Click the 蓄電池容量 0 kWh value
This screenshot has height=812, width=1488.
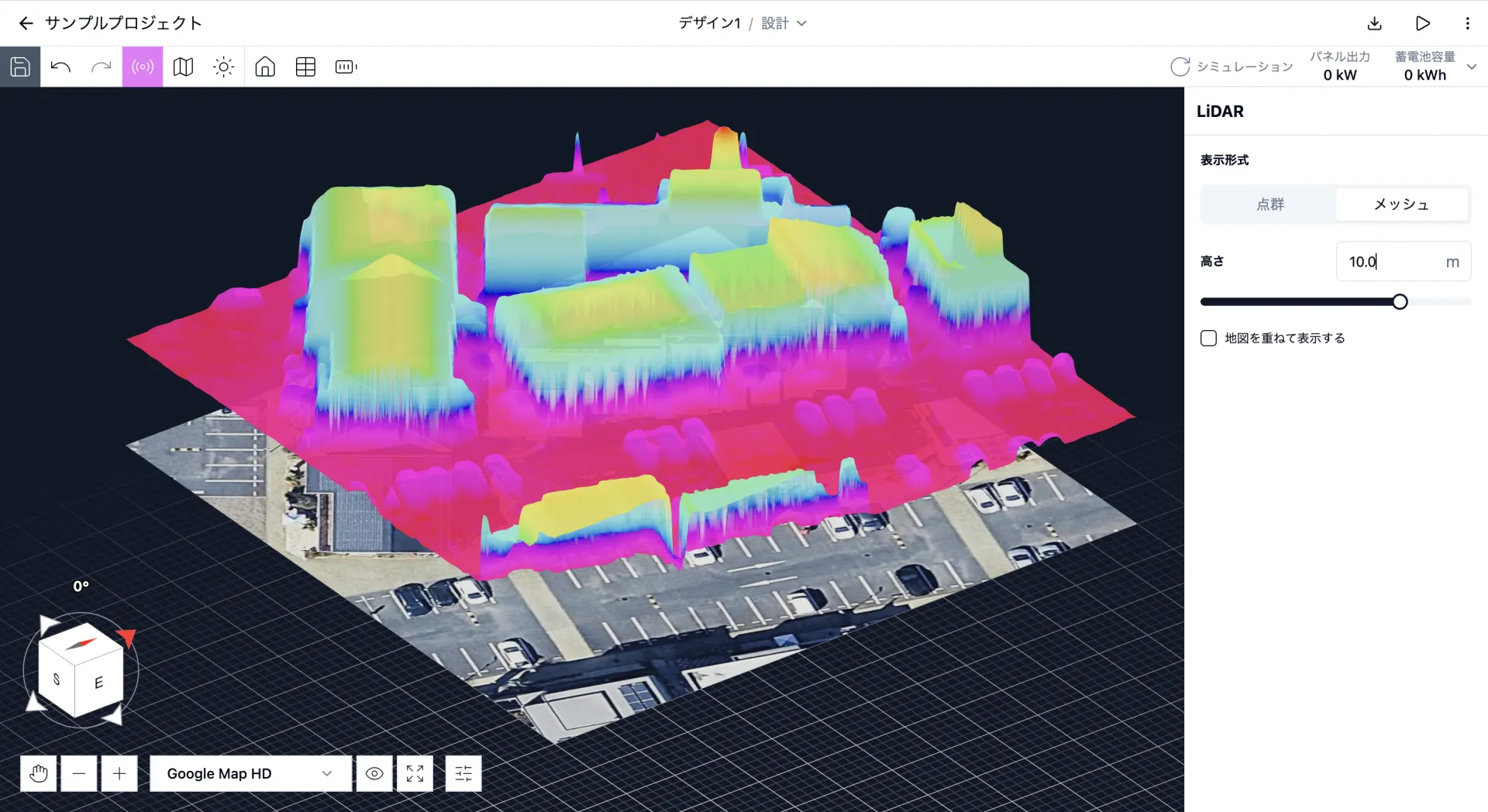point(1424,75)
